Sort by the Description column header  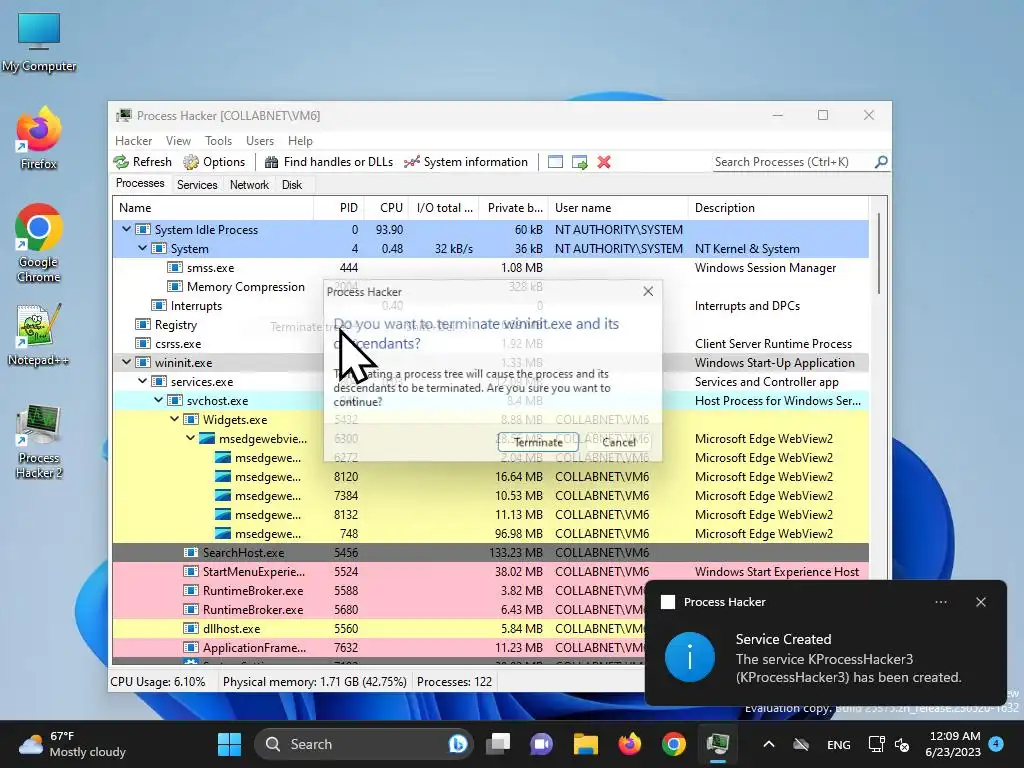pos(778,208)
